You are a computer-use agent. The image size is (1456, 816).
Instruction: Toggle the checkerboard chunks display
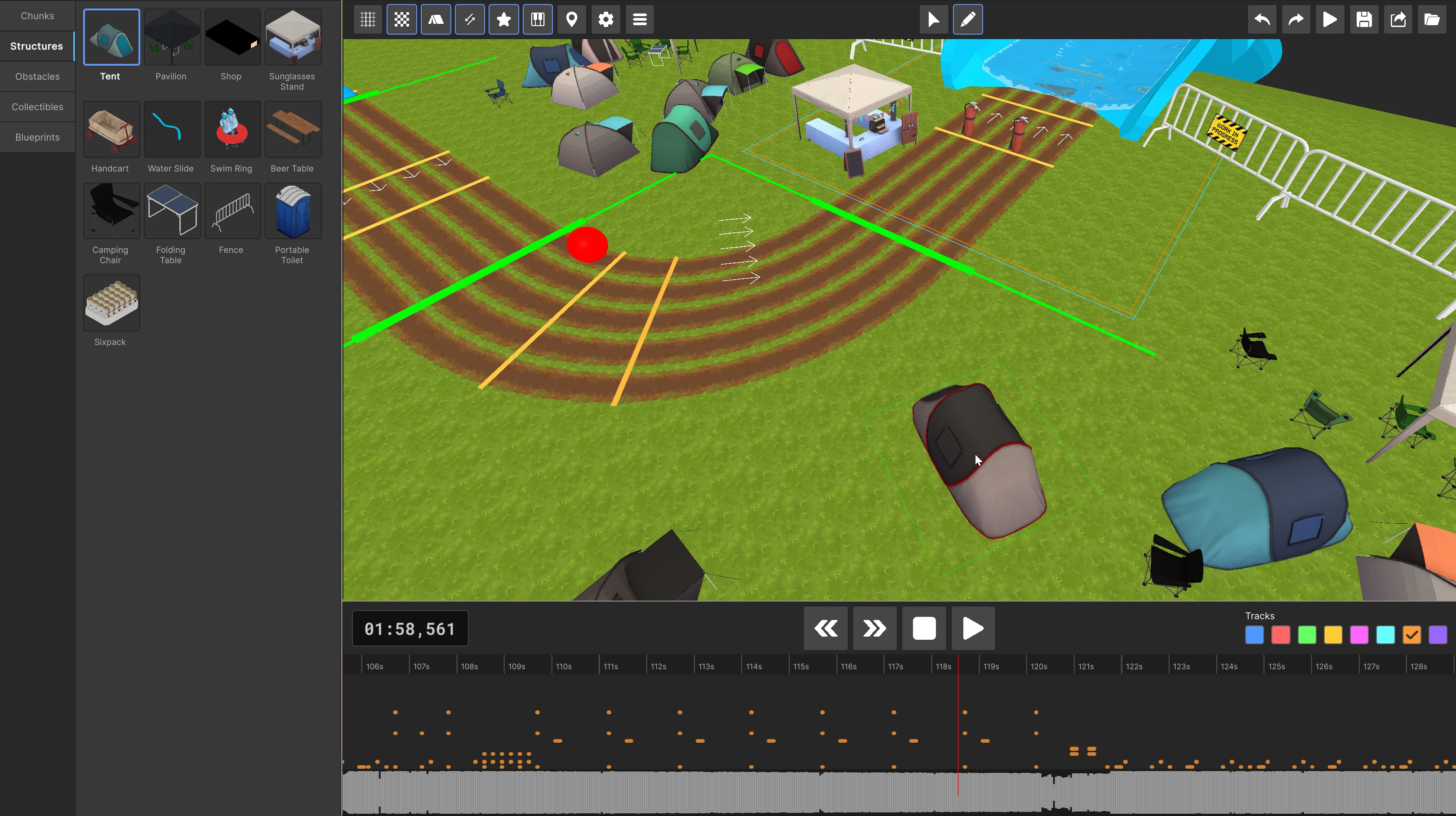402,20
